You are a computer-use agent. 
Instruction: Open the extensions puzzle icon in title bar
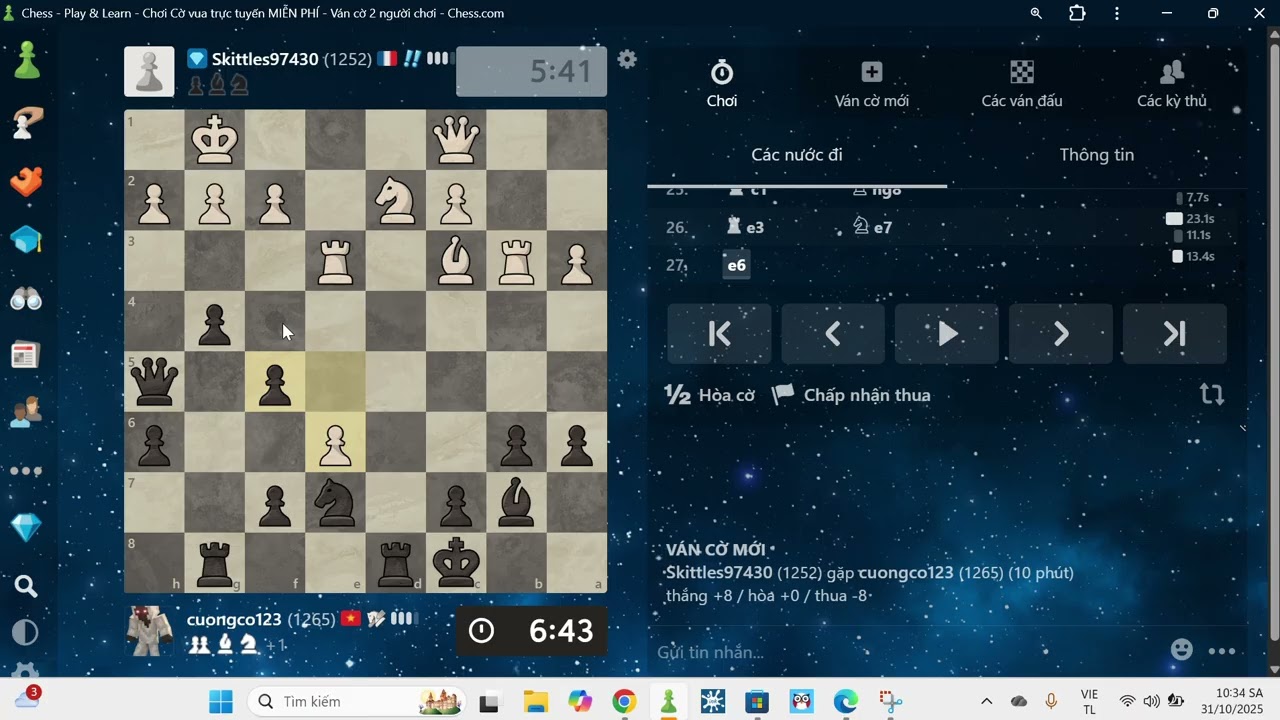1077,13
